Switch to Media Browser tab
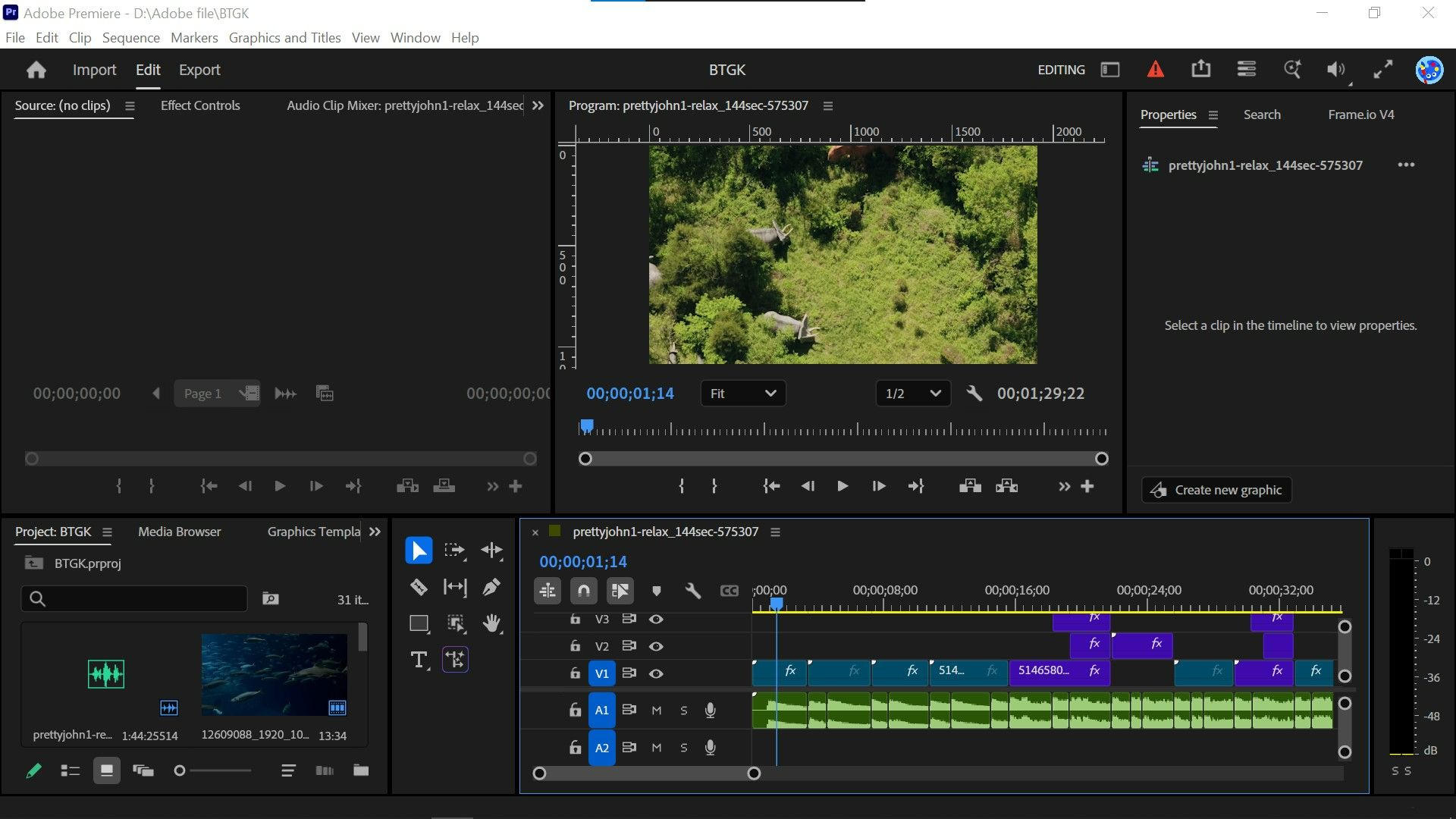Image resolution: width=1456 pixels, height=819 pixels. (180, 532)
